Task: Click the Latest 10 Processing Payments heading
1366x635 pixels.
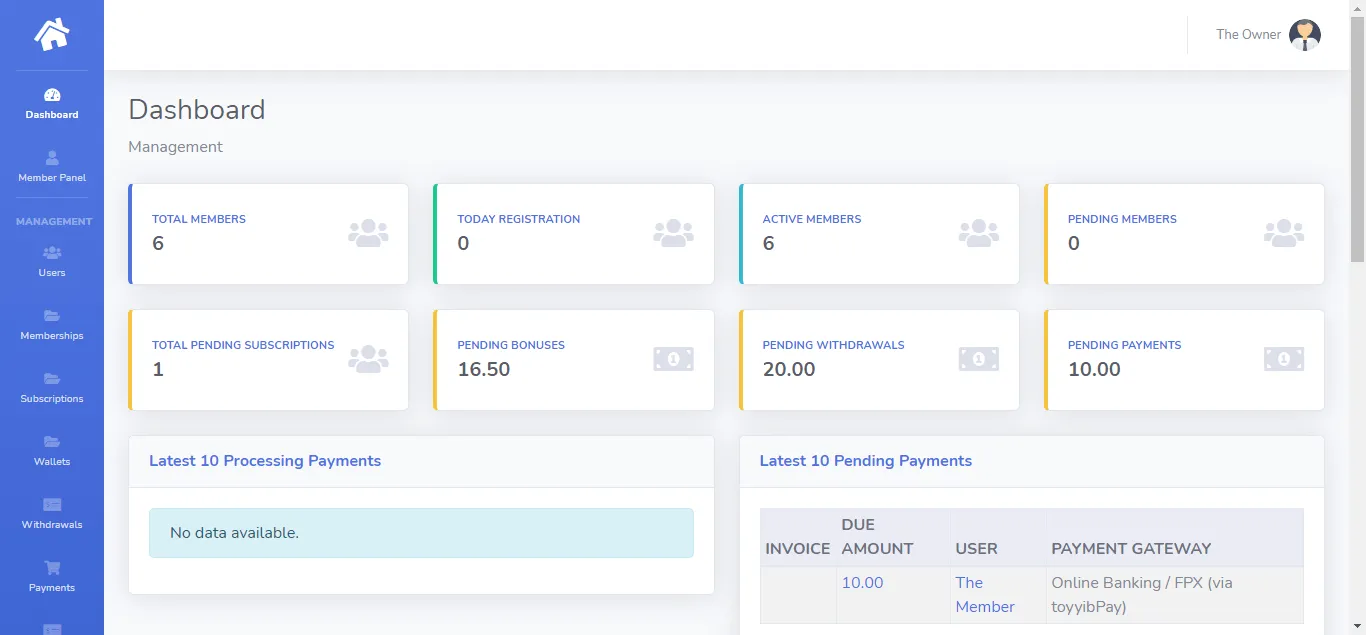Action: pos(265,460)
